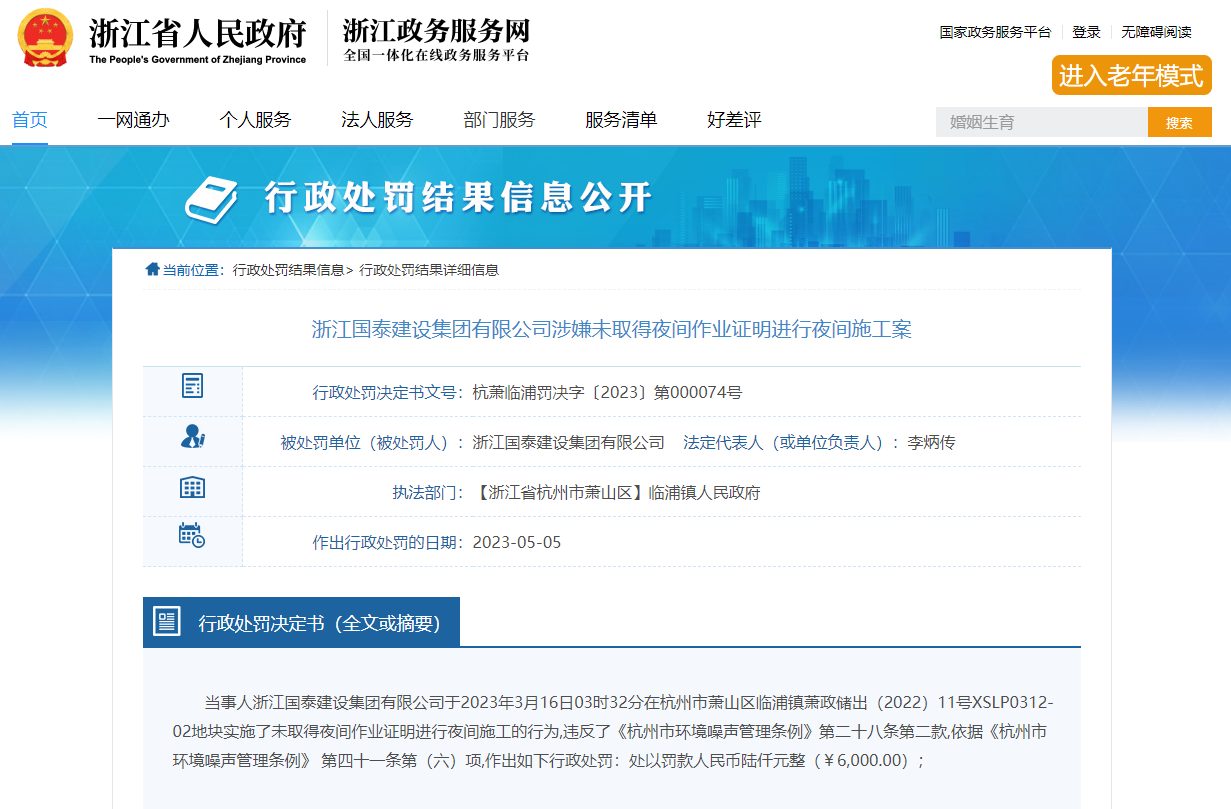The image size is (1231, 809).
Task: Click the 婚姻生育 search input field
Action: [x=1040, y=121]
